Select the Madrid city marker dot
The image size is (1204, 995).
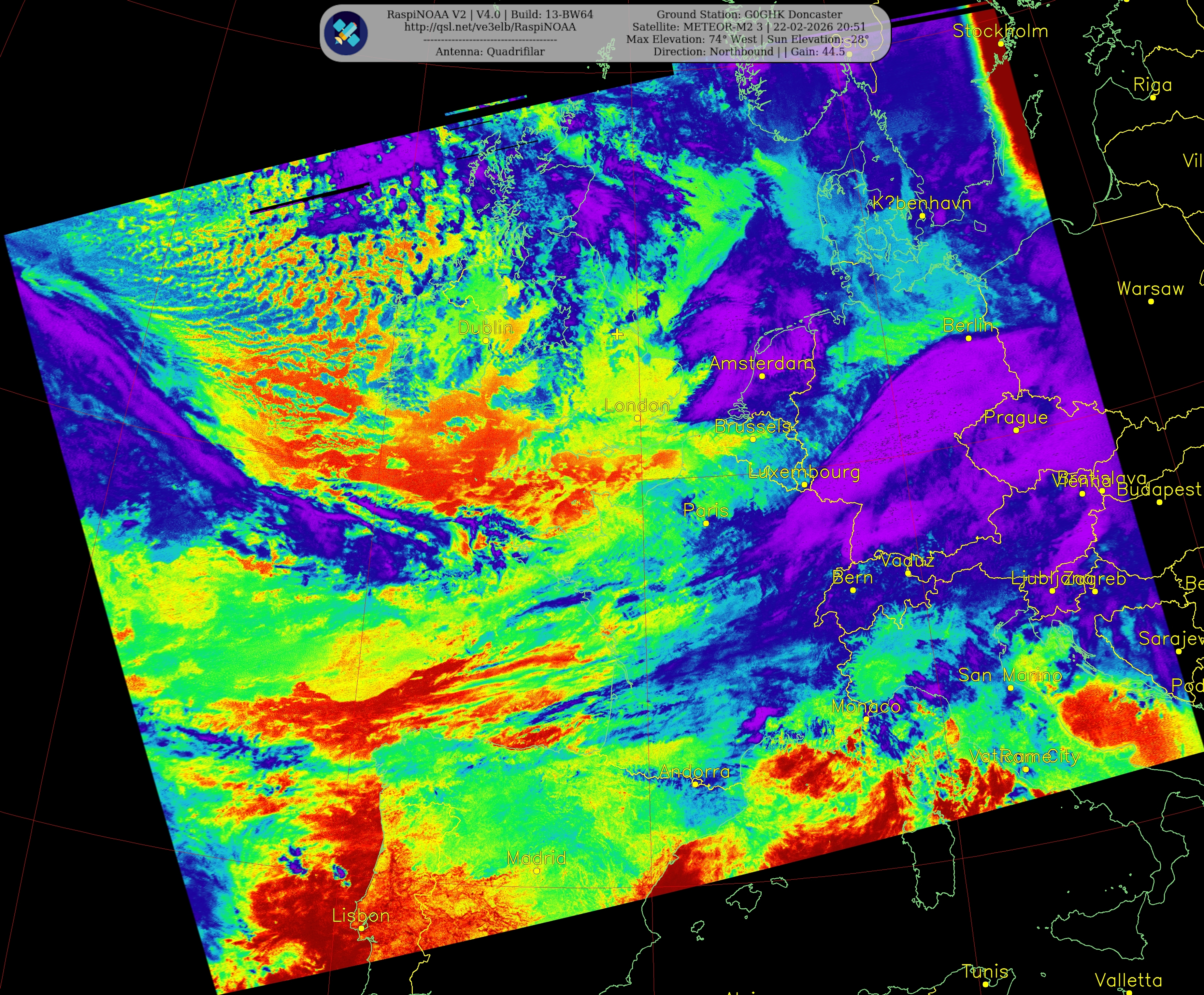tap(537, 871)
